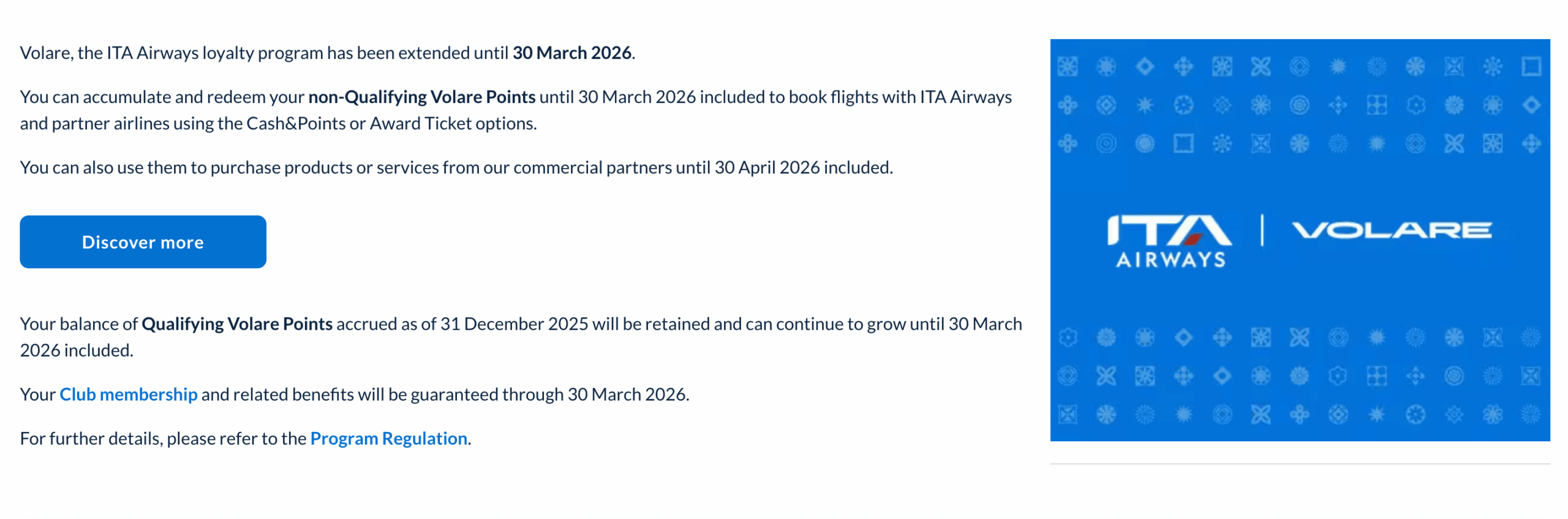Click the ITA Airways logo in the banner

coord(1169,240)
